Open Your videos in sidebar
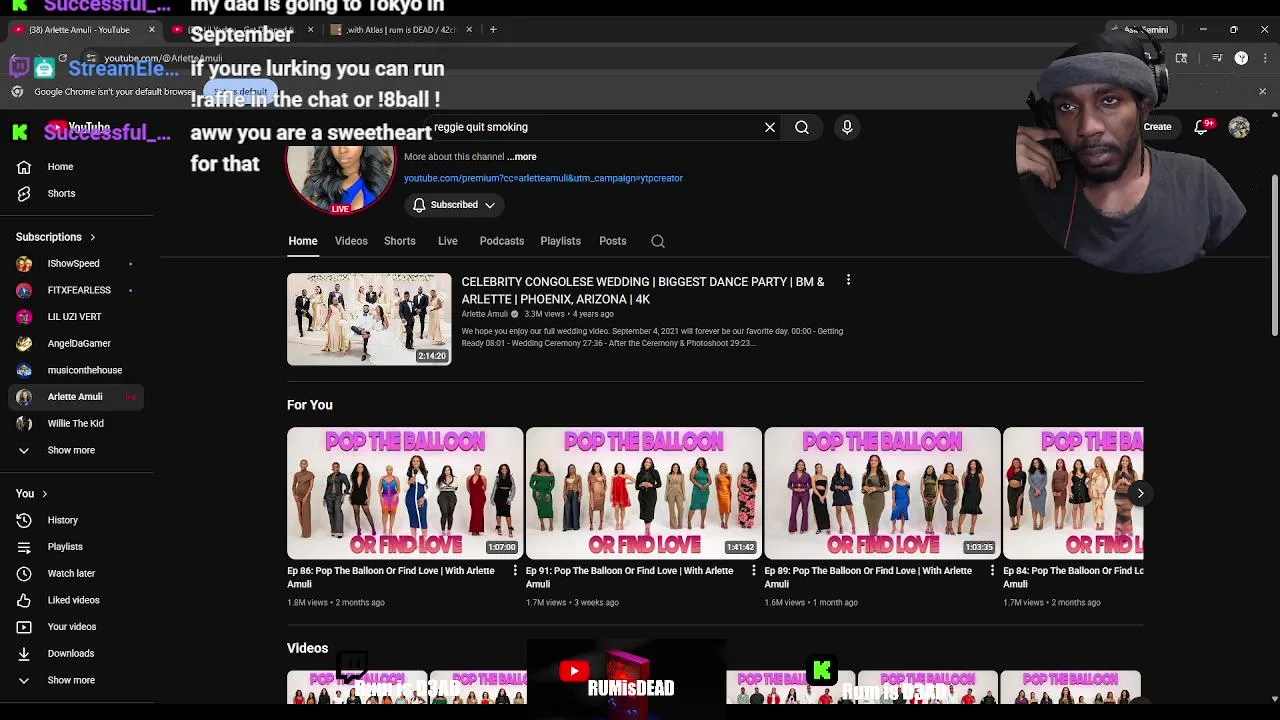The height and width of the screenshot is (720, 1280). pyautogui.click(x=72, y=627)
